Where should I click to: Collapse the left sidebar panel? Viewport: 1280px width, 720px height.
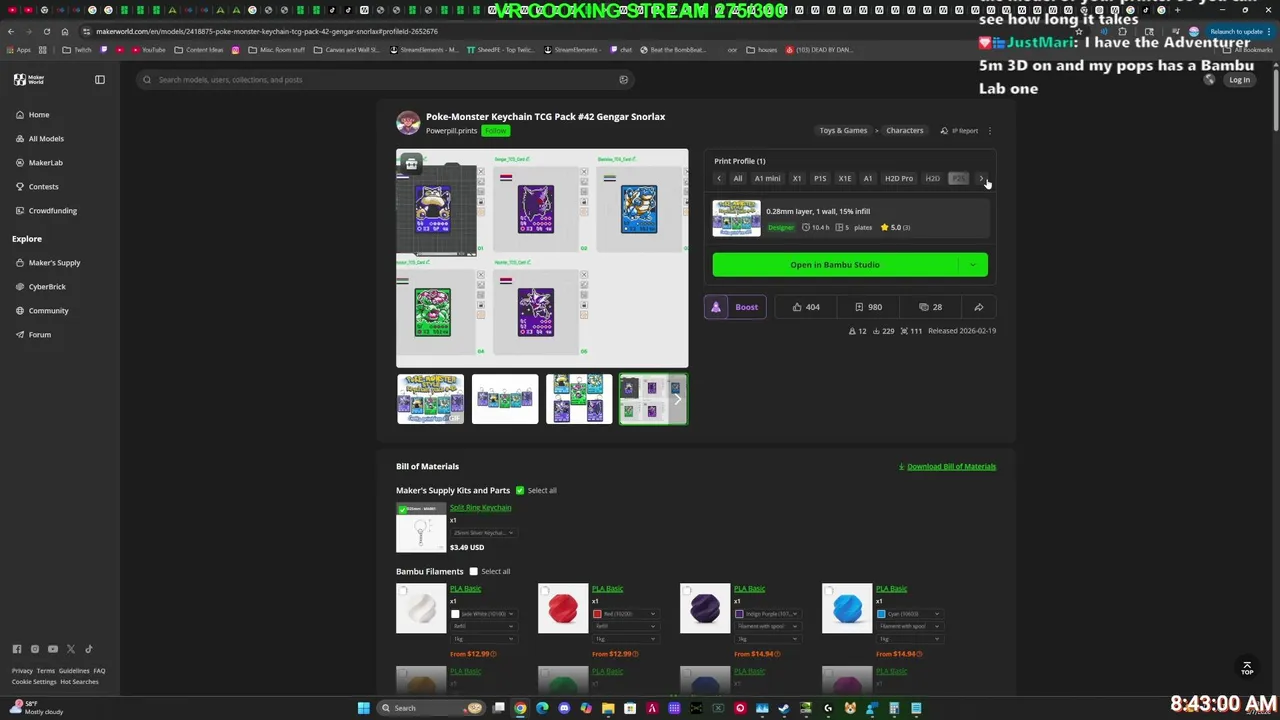[100, 79]
